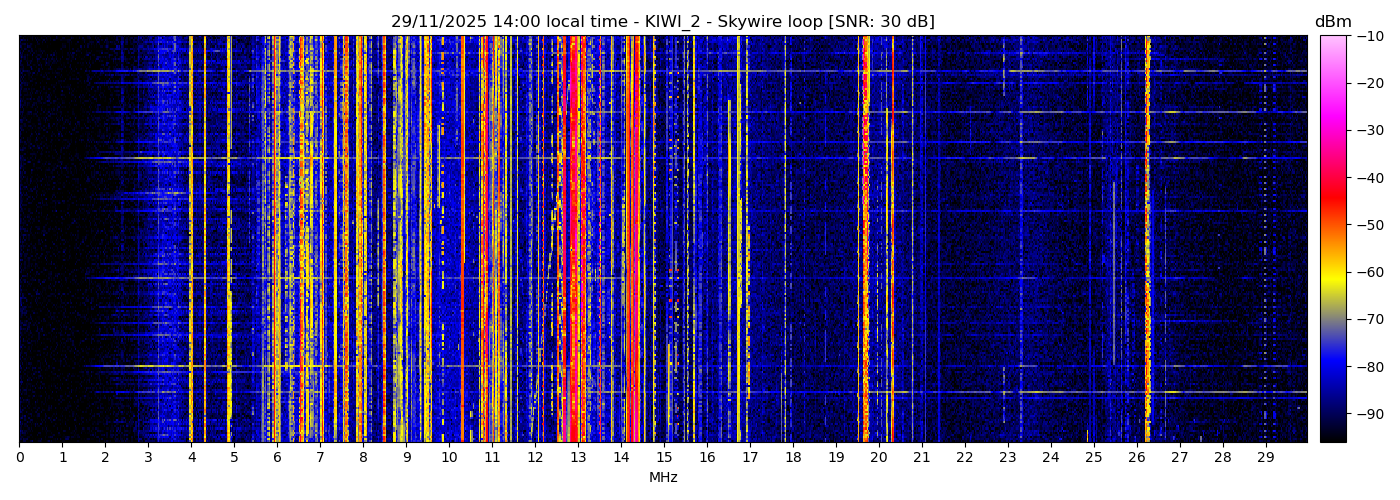Click the yellow vertical line at 4 MHz
The height and width of the screenshot is (500, 1400).
(191, 240)
